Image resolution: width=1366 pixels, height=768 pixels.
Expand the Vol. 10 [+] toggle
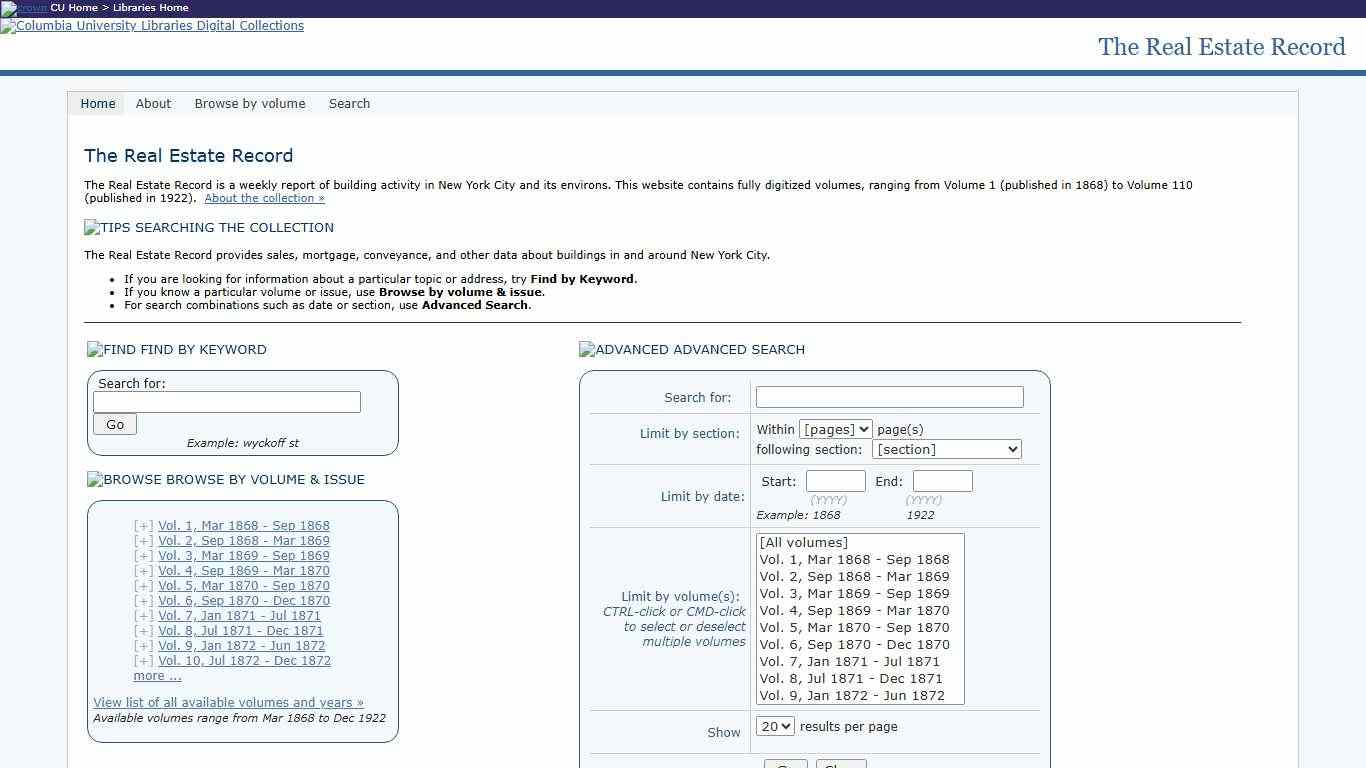(144, 661)
